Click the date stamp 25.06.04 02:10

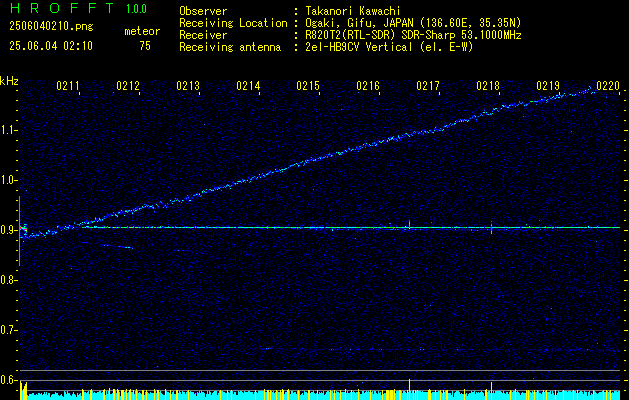point(51,46)
